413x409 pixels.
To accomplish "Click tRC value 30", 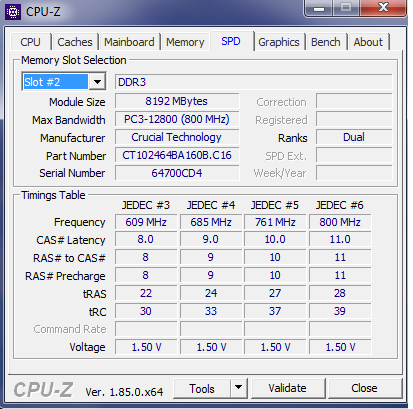I will 146,311.
